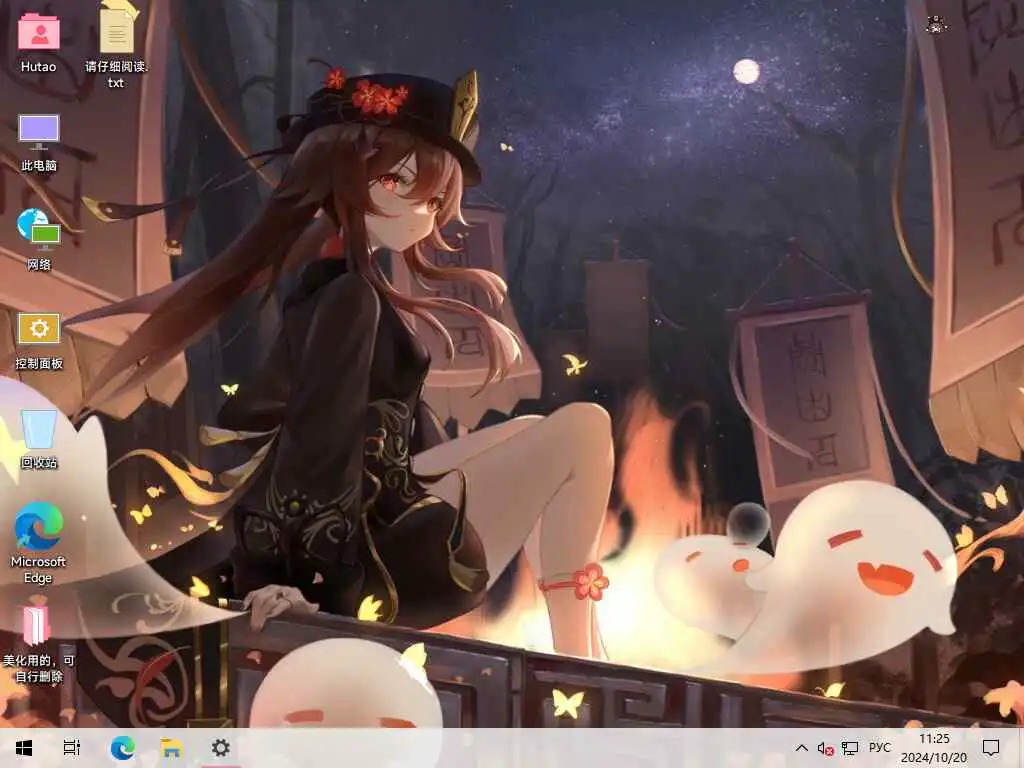The height and width of the screenshot is (768, 1024).
Task: Click the muted volume tray icon
Action: coord(825,748)
